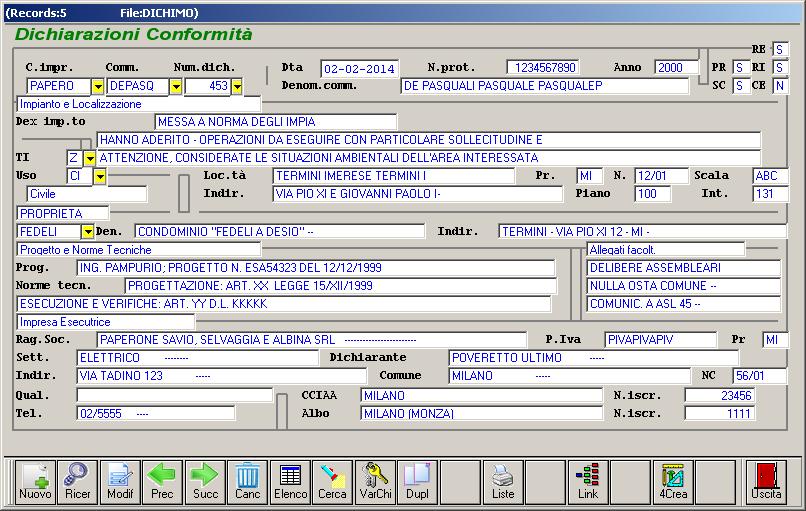
Task: Click the Prog. field ING. PAMPURIO
Action: pos(316,268)
